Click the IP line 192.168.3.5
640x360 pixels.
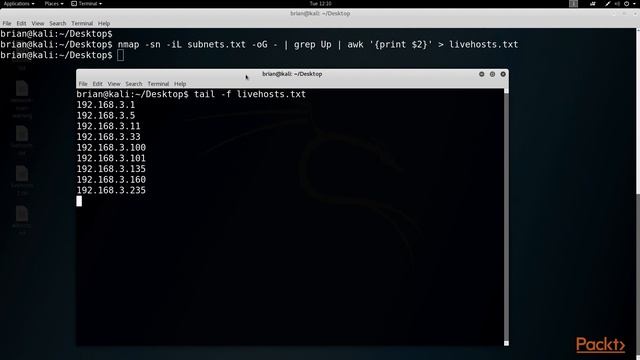(x=106, y=116)
